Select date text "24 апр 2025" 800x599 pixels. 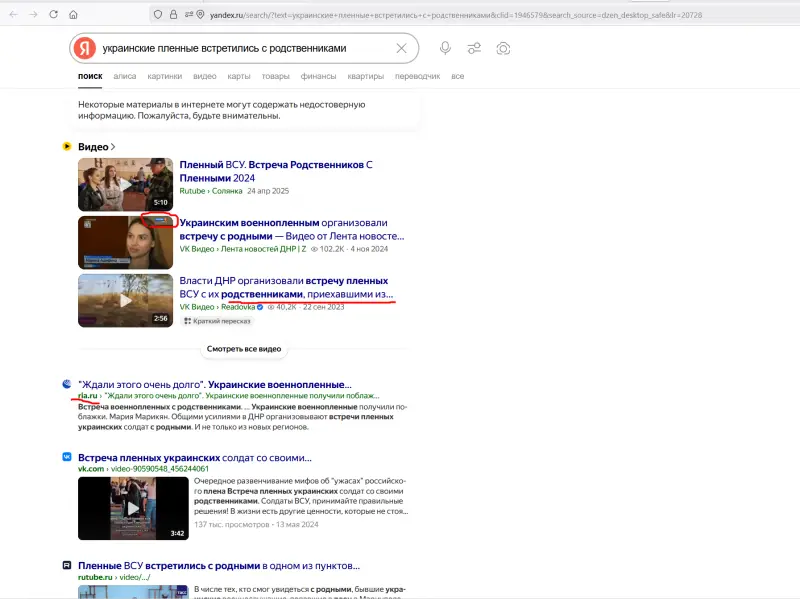[268, 191]
